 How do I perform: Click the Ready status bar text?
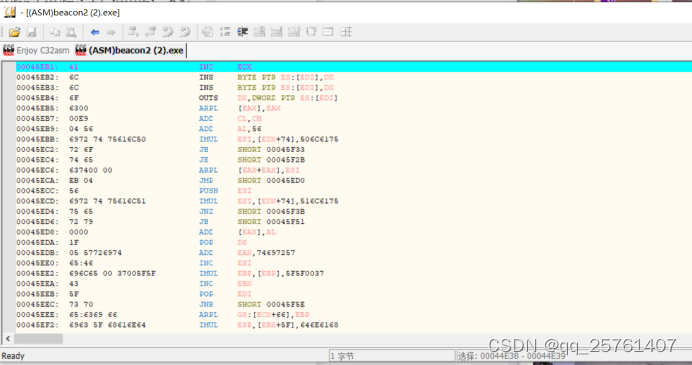click(x=13, y=356)
